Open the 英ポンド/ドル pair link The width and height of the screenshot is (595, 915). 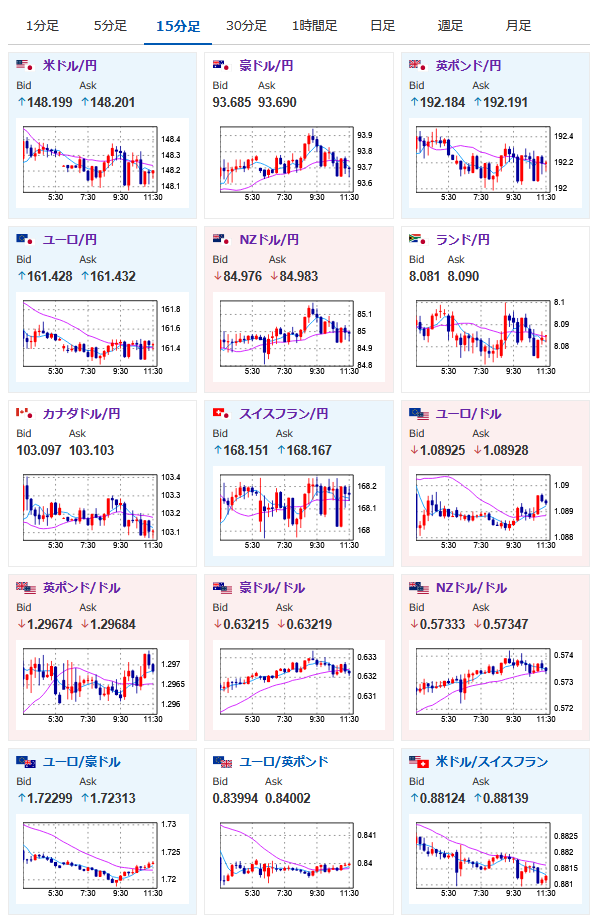(x=82, y=588)
